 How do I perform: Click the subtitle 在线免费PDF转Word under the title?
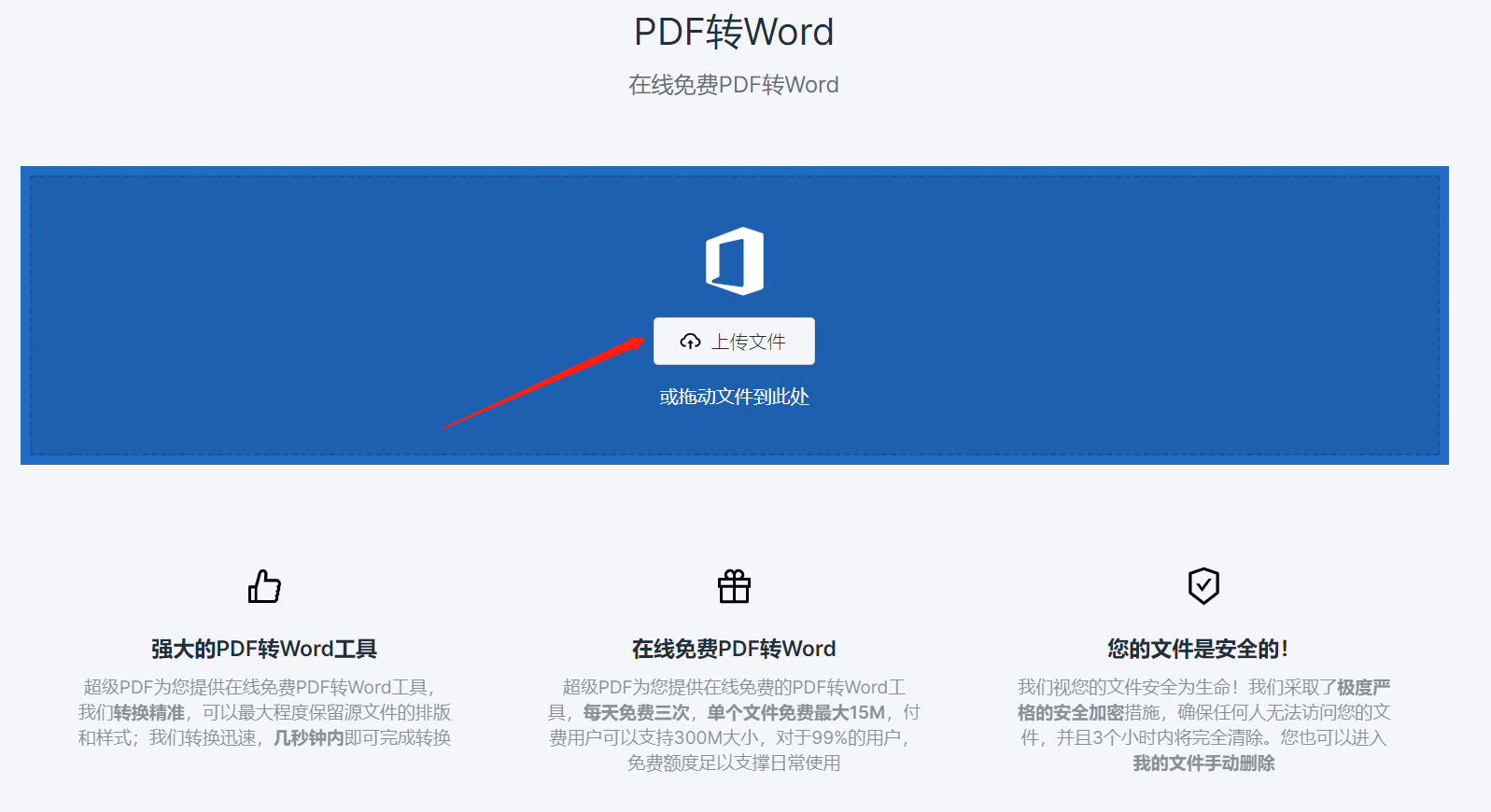[734, 85]
